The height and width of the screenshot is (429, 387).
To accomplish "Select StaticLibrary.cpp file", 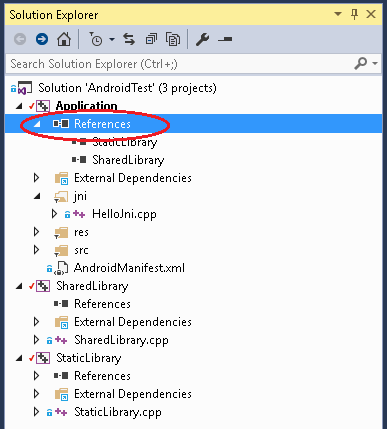I will pyautogui.click(x=118, y=412).
